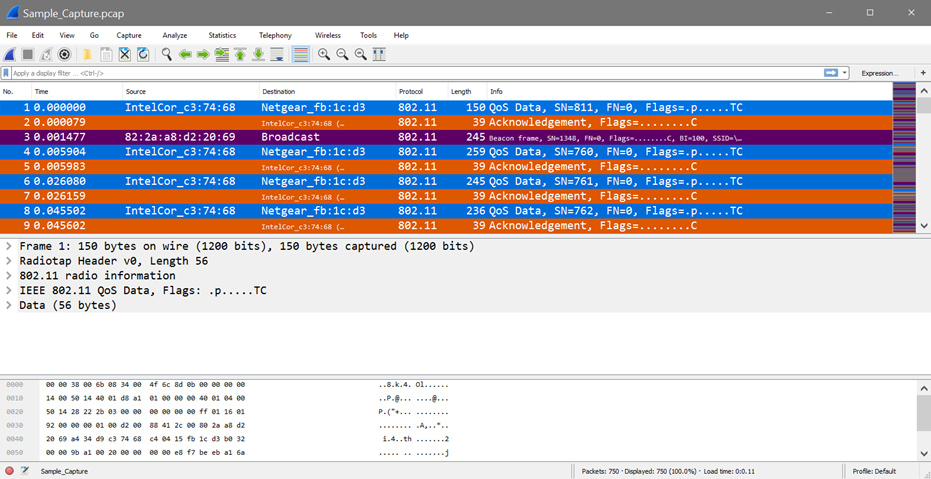This screenshot has height=479, width=931.
Task: Open the Telephony menu
Action: pos(276,36)
